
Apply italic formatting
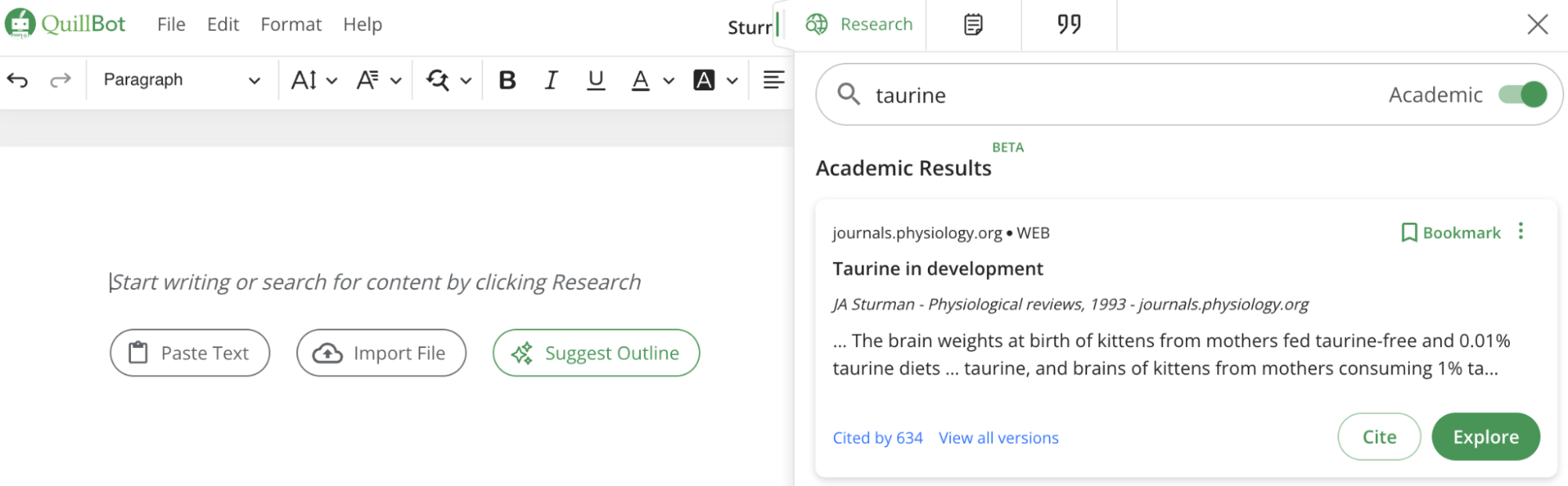point(551,80)
